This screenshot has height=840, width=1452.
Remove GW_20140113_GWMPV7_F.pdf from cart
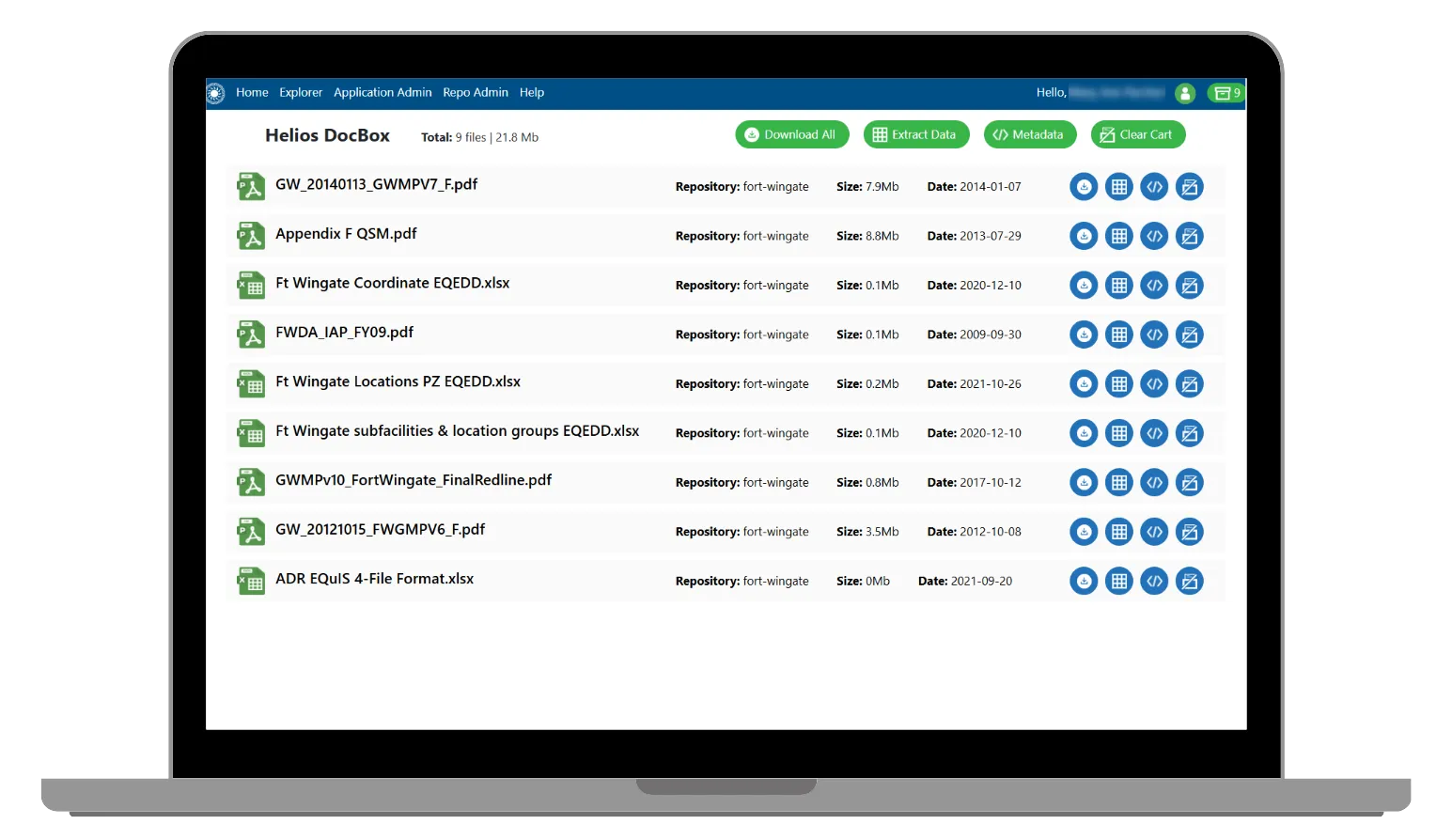click(1190, 187)
